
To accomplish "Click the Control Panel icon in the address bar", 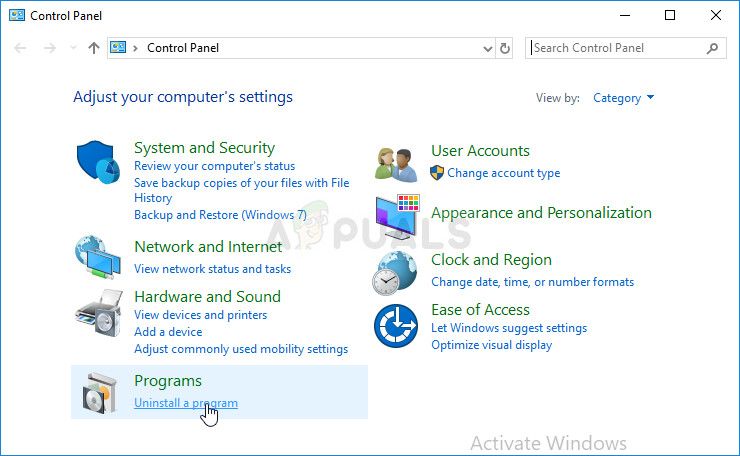I will (x=118, y=48).
